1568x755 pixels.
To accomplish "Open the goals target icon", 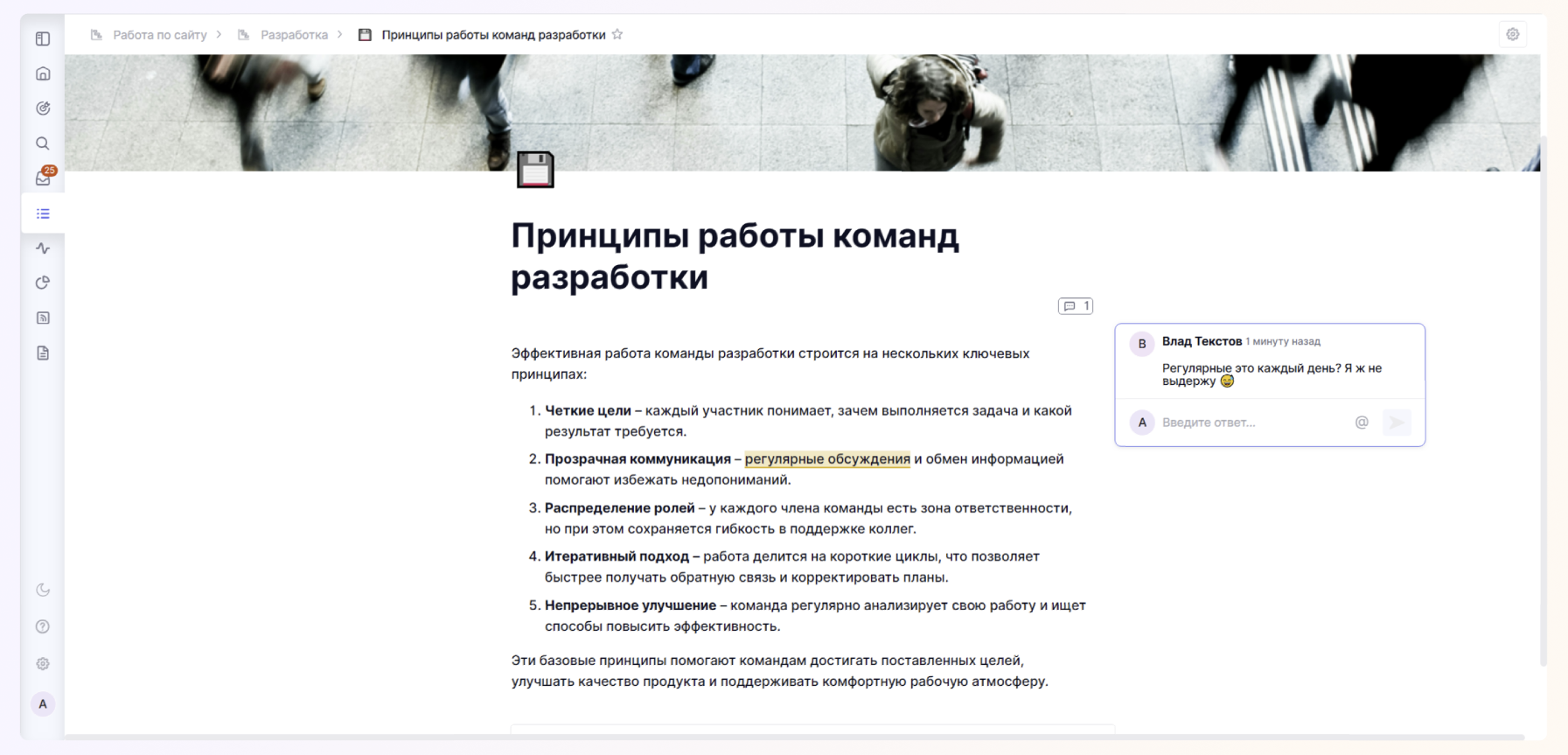I will [43, 108].
